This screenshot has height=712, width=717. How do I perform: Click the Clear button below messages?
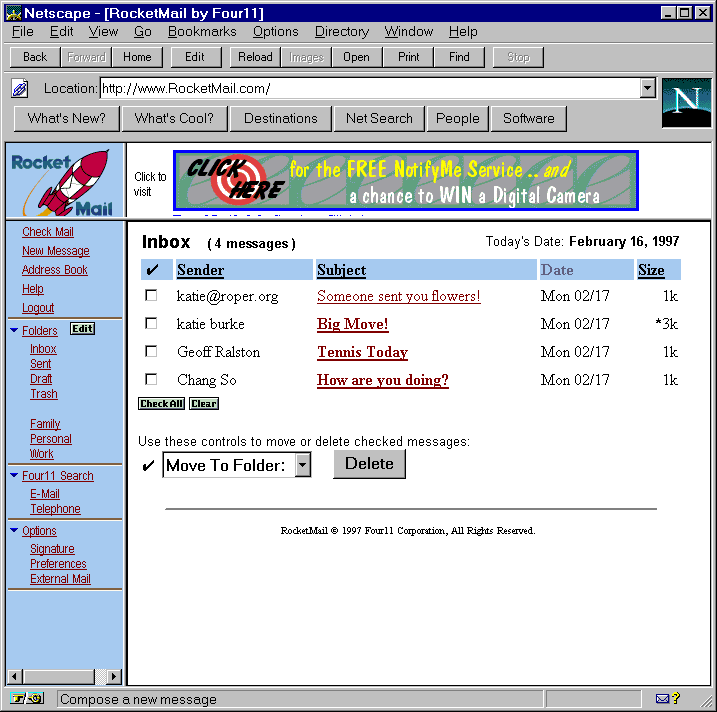point(204,403)
